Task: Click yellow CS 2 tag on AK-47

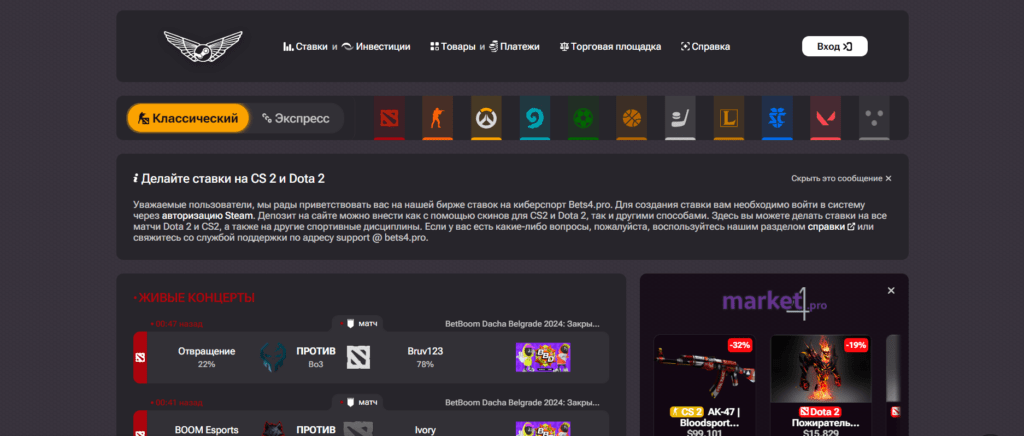Action: point(686,412)
